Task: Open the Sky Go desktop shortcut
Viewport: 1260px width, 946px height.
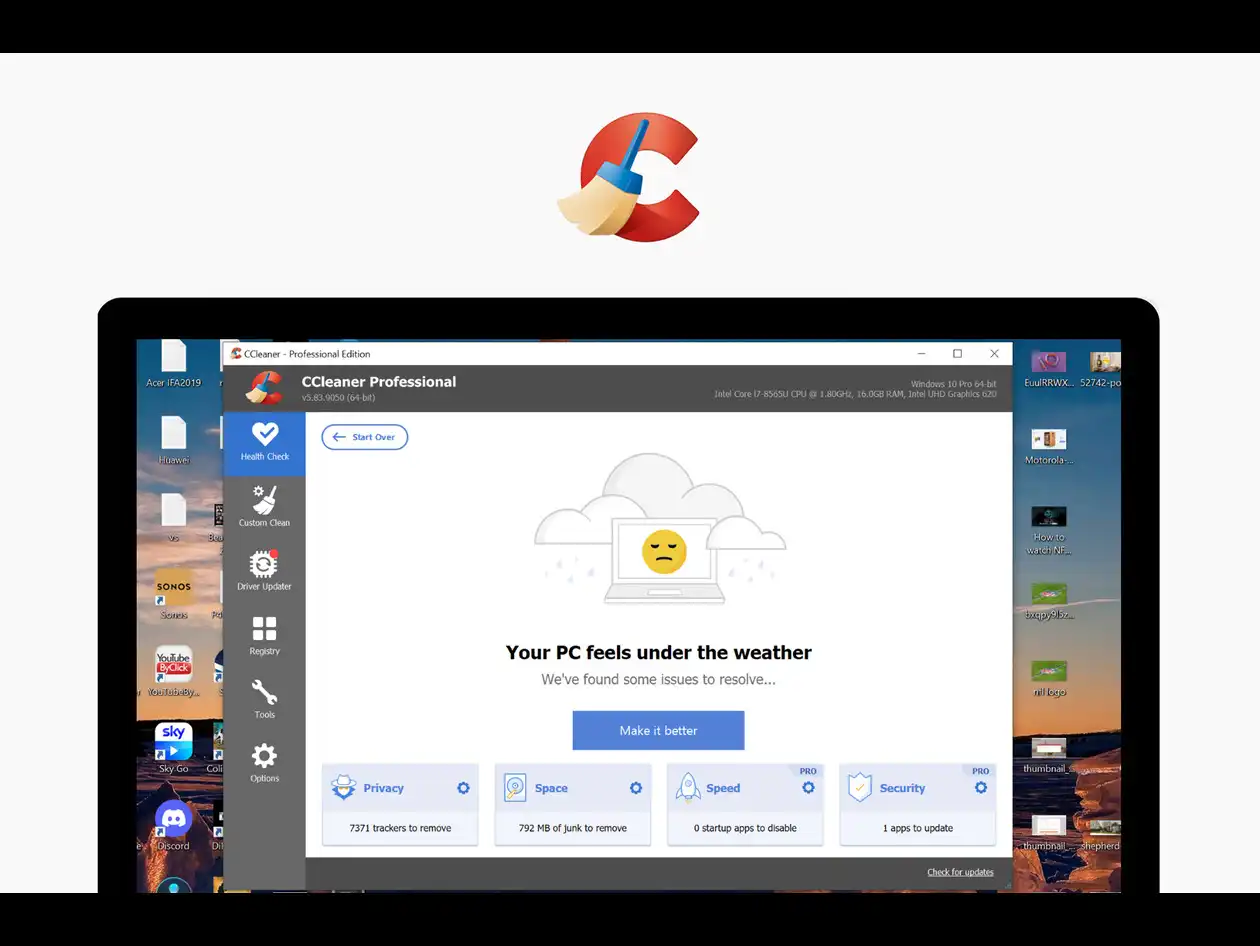Action: tap(173, 746)
